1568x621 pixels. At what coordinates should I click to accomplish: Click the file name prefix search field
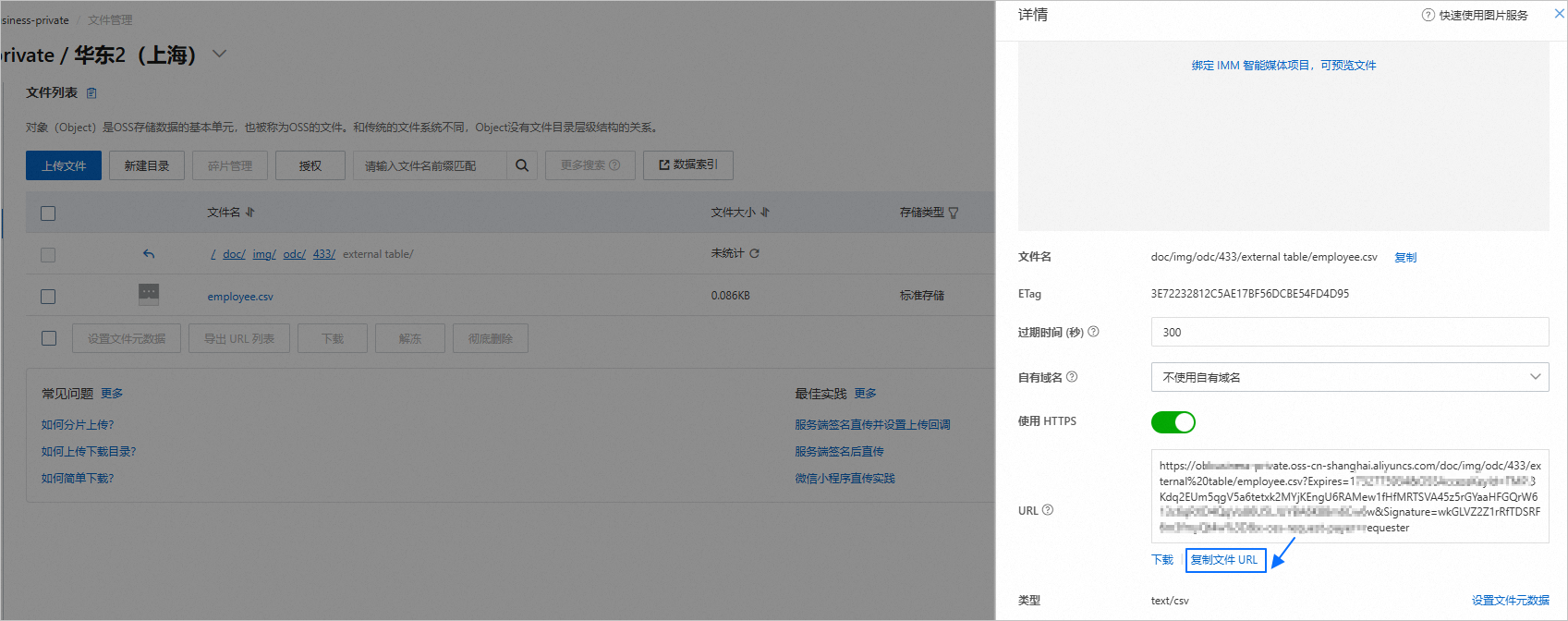(x=430, y=165)
